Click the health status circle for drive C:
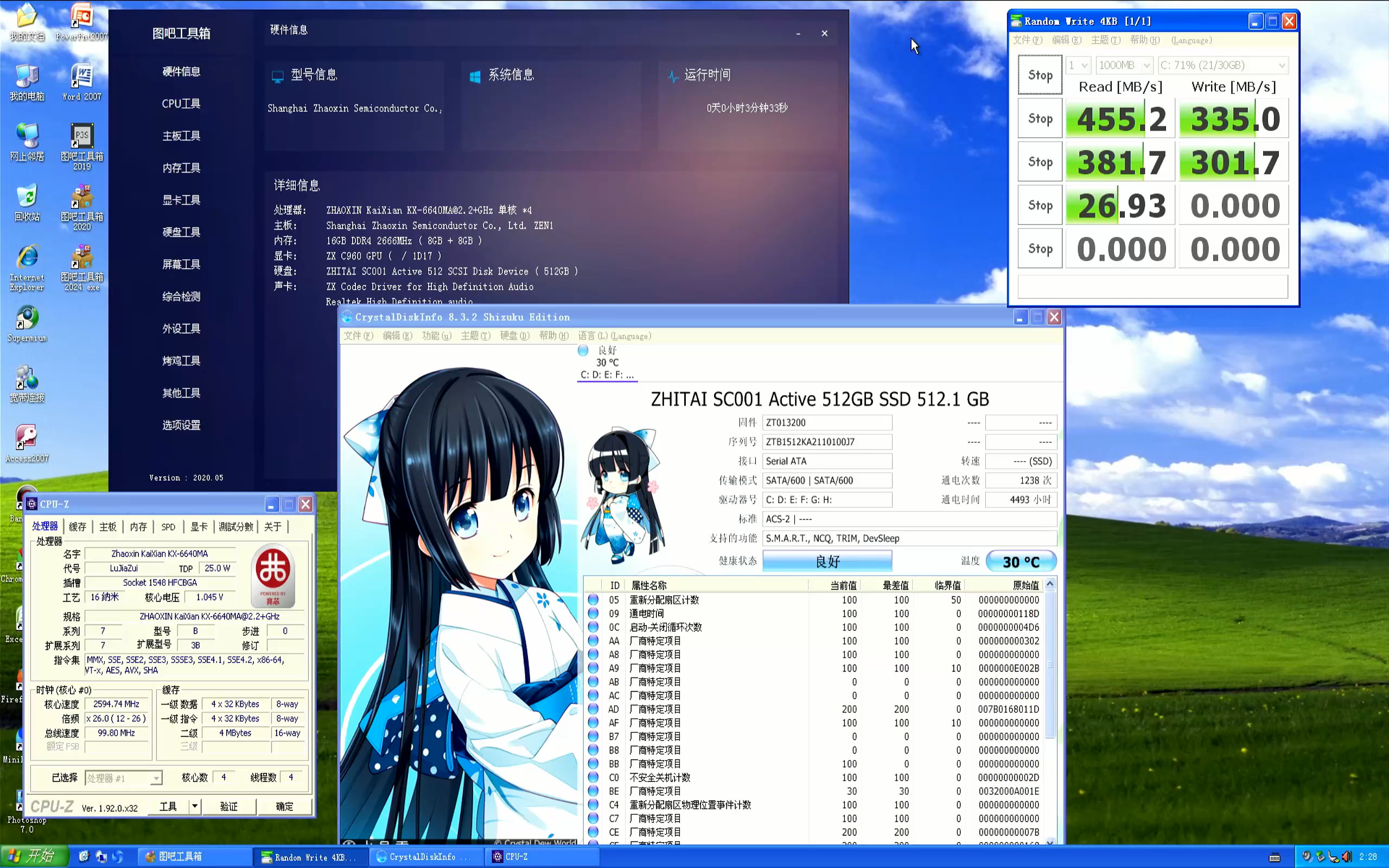Screen dimensions: 1389x868 pos(583,350)
